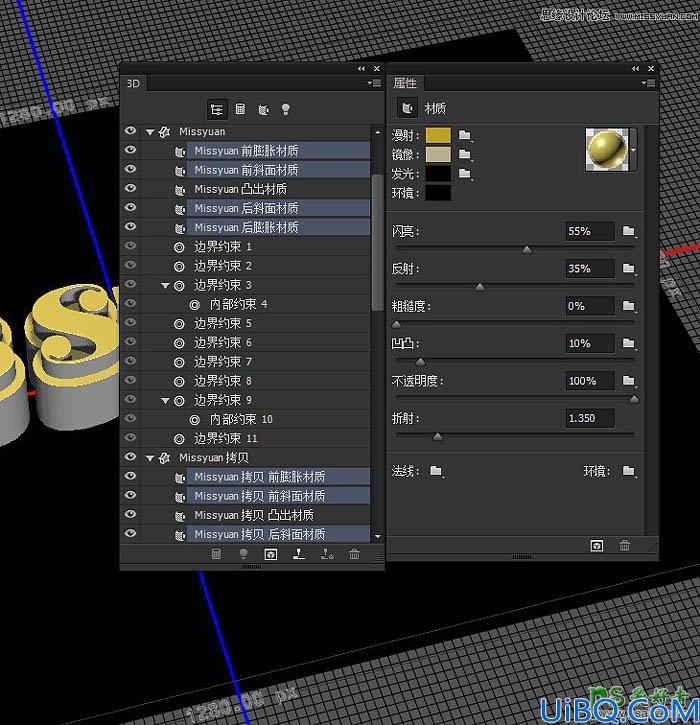The width and height of the screenshot is (700, 725).
Task: Toggle visibility of Missyuan 拷贝 mesh
Action: coord(130,457)
